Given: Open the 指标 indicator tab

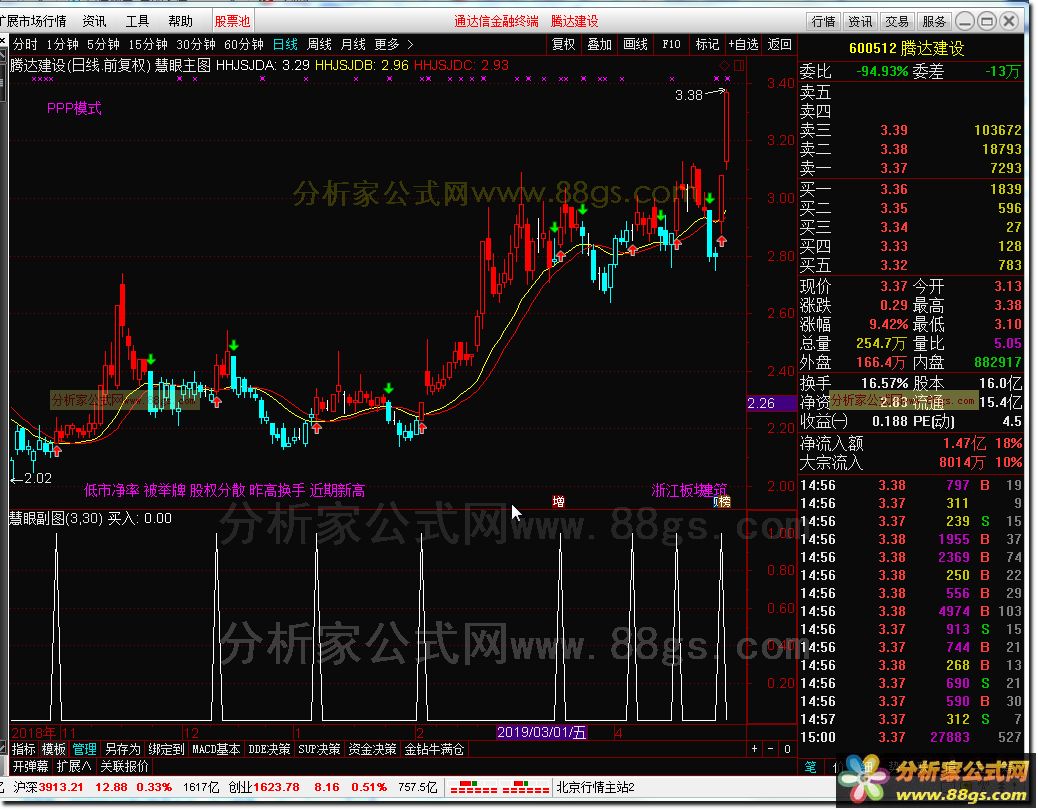Looking at the screenshot, I should pyautogui.click(x=24, y=749).
